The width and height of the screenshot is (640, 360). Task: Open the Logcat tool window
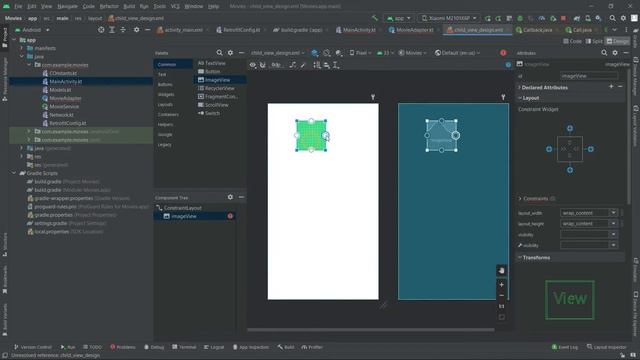(x=214, y=347)
